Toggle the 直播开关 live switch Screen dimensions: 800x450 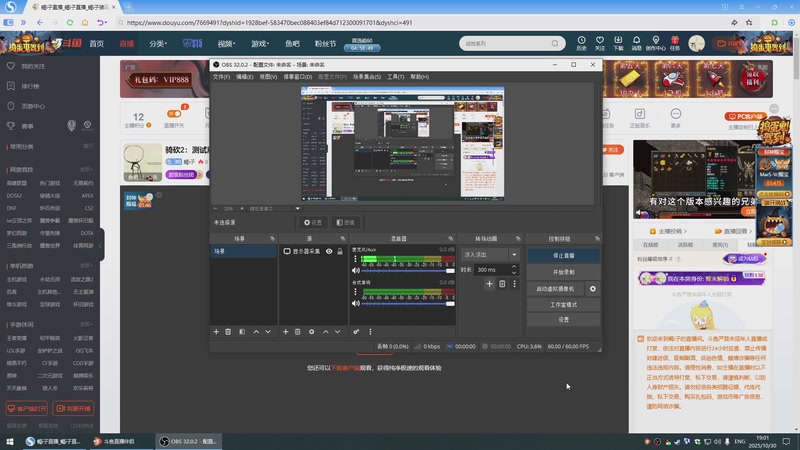(174, 114)
